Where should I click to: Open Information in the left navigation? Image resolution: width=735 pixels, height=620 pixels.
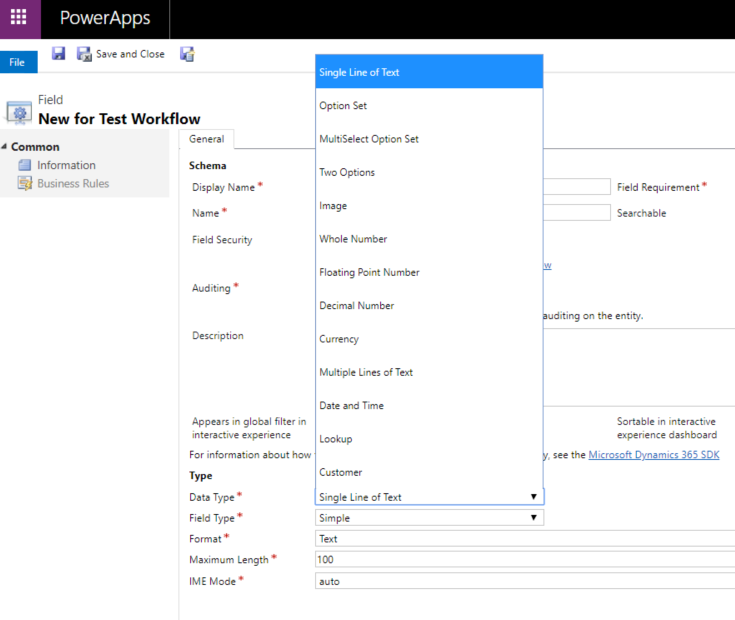click(66, 165)
